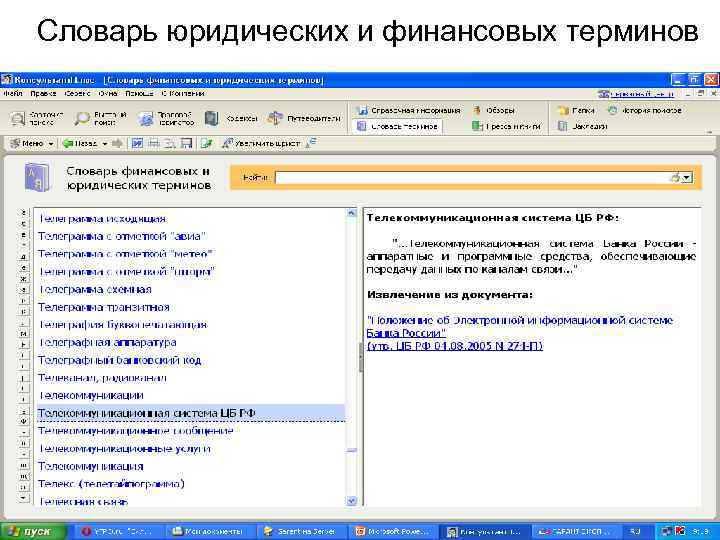720x540 pixels.
Task: Open the О Компании menu
Action: [183, 94]
